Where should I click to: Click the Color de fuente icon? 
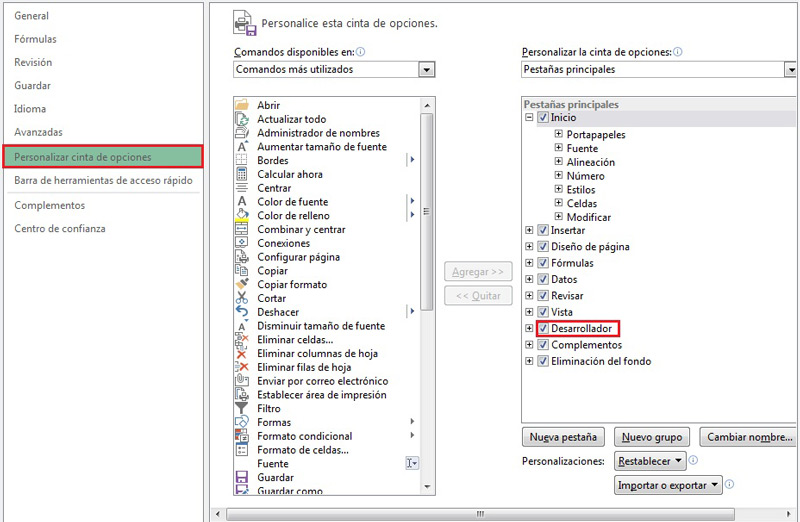(242, 202)
